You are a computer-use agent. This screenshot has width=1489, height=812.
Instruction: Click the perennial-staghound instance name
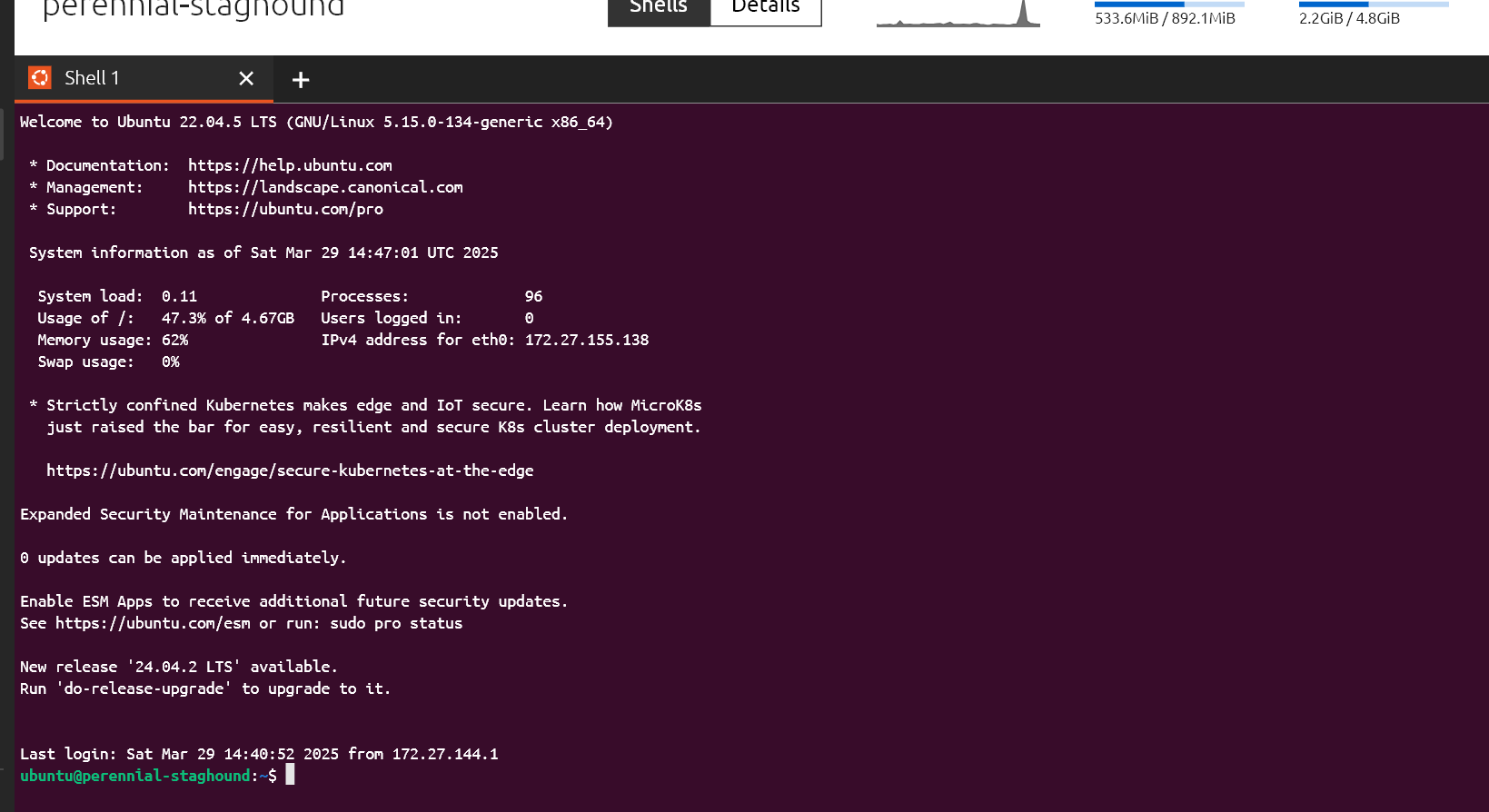(194, 8)
